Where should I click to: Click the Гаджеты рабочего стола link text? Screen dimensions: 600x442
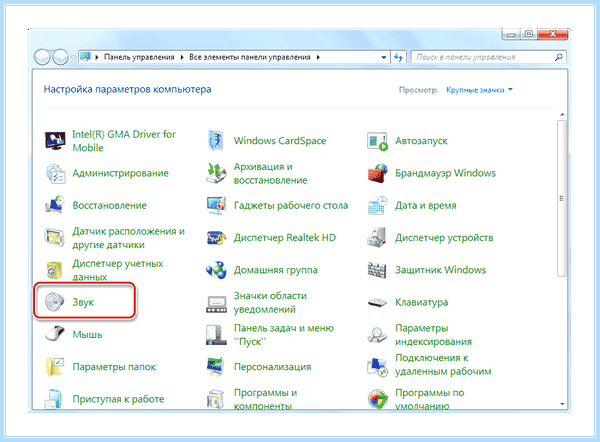pyautogui.click(x=291, y=206)
